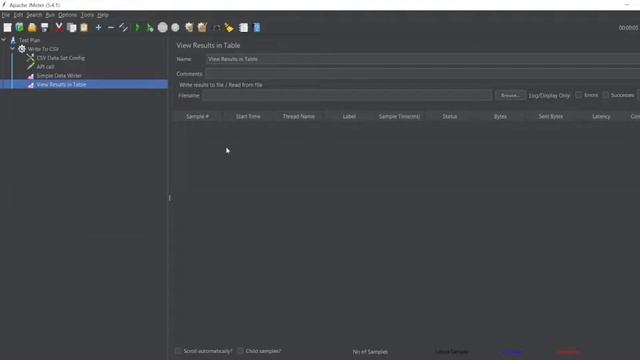
Task: Click the Bytes column header
Action: [500, 116]
